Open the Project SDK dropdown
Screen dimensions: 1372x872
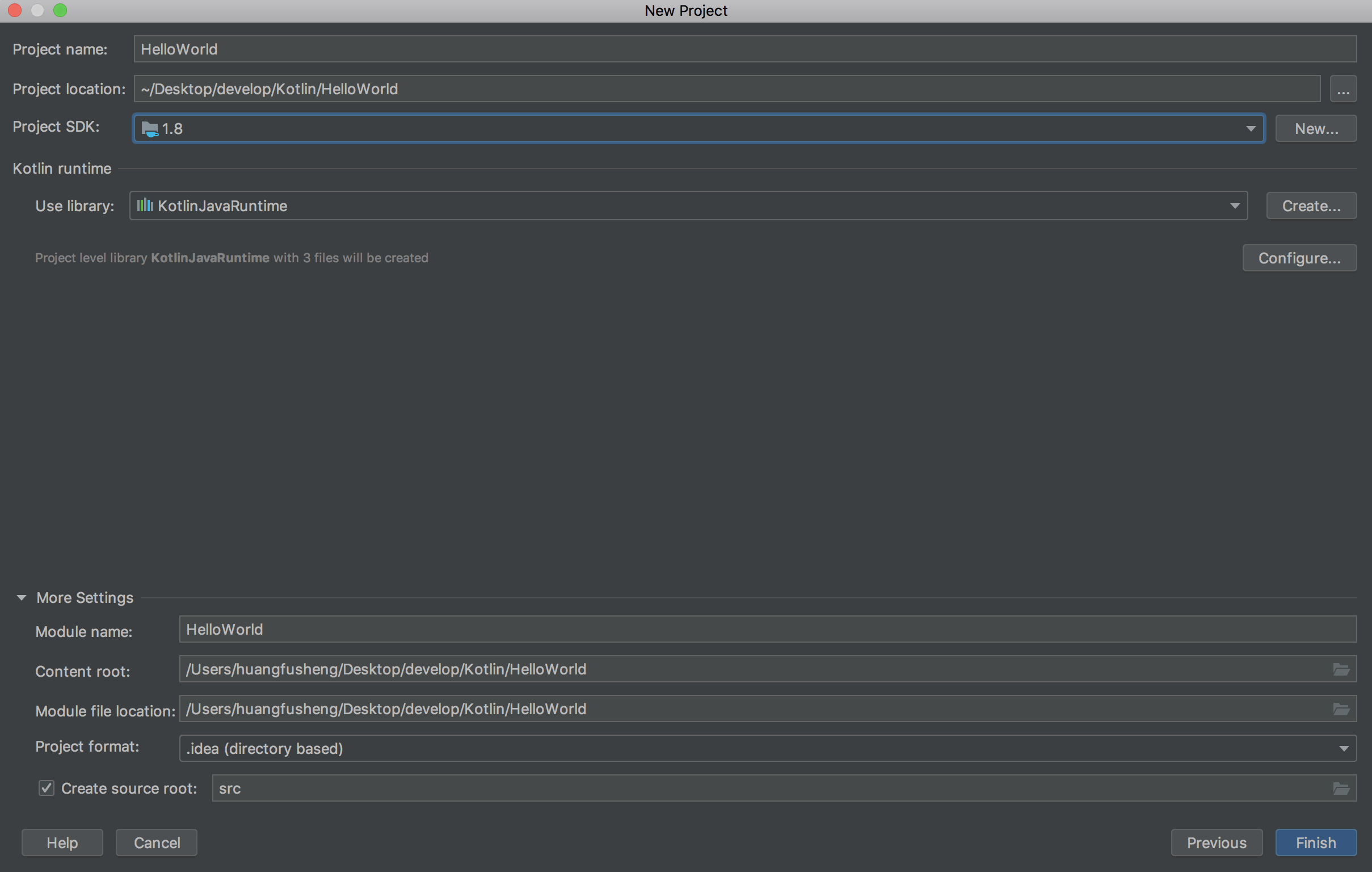(x=1250, y=129)
